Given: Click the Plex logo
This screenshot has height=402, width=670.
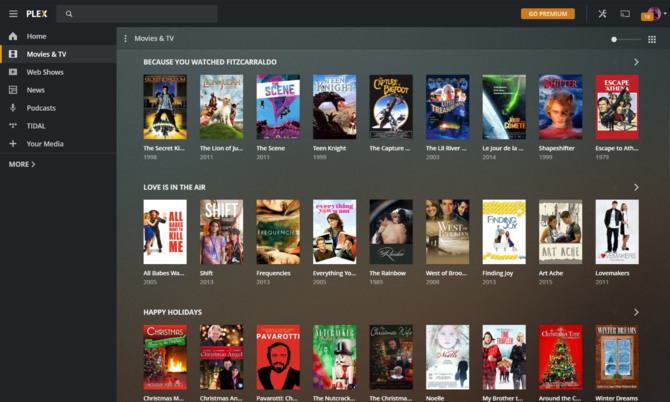Looking at the screenshot, I should point(37,14).
